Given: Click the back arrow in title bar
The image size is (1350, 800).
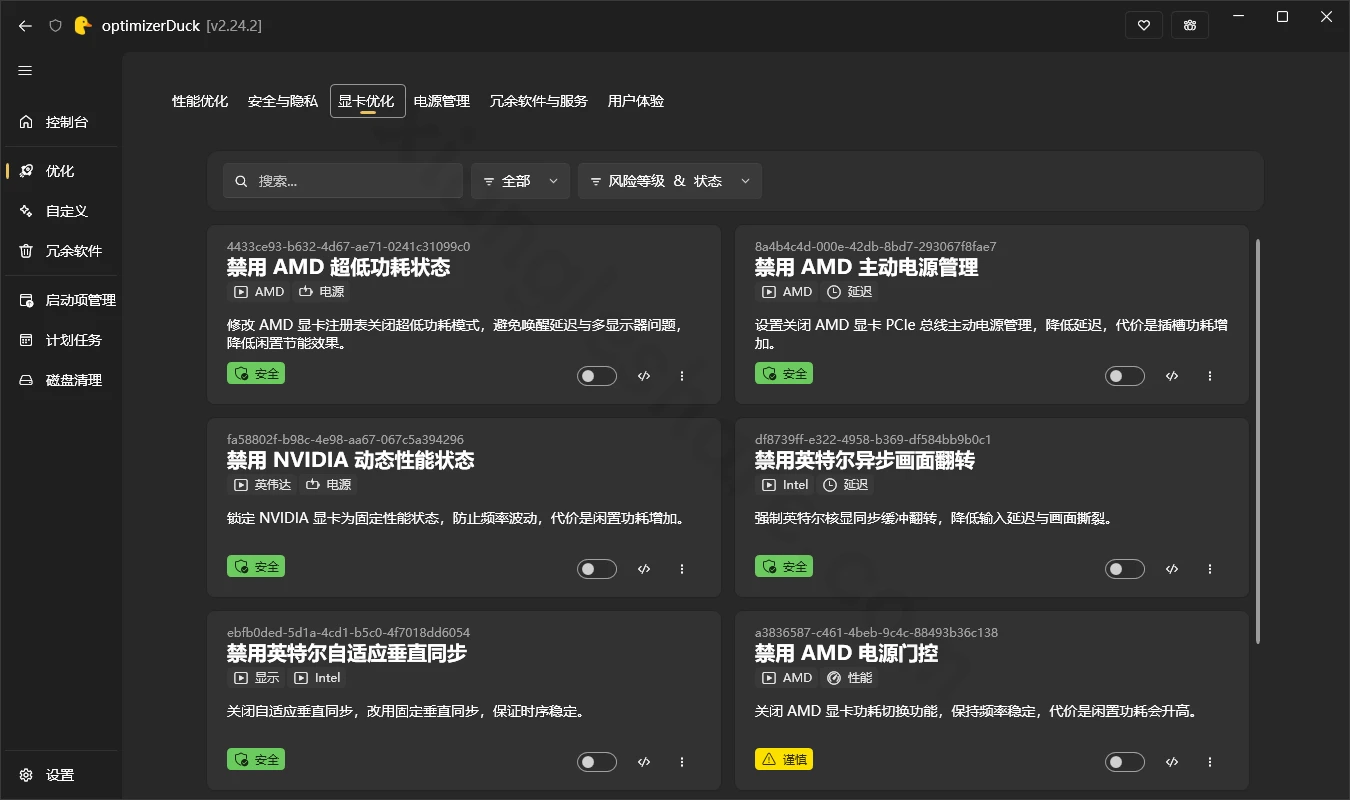Looking at the screenshot, I should [x=26, y=26].
